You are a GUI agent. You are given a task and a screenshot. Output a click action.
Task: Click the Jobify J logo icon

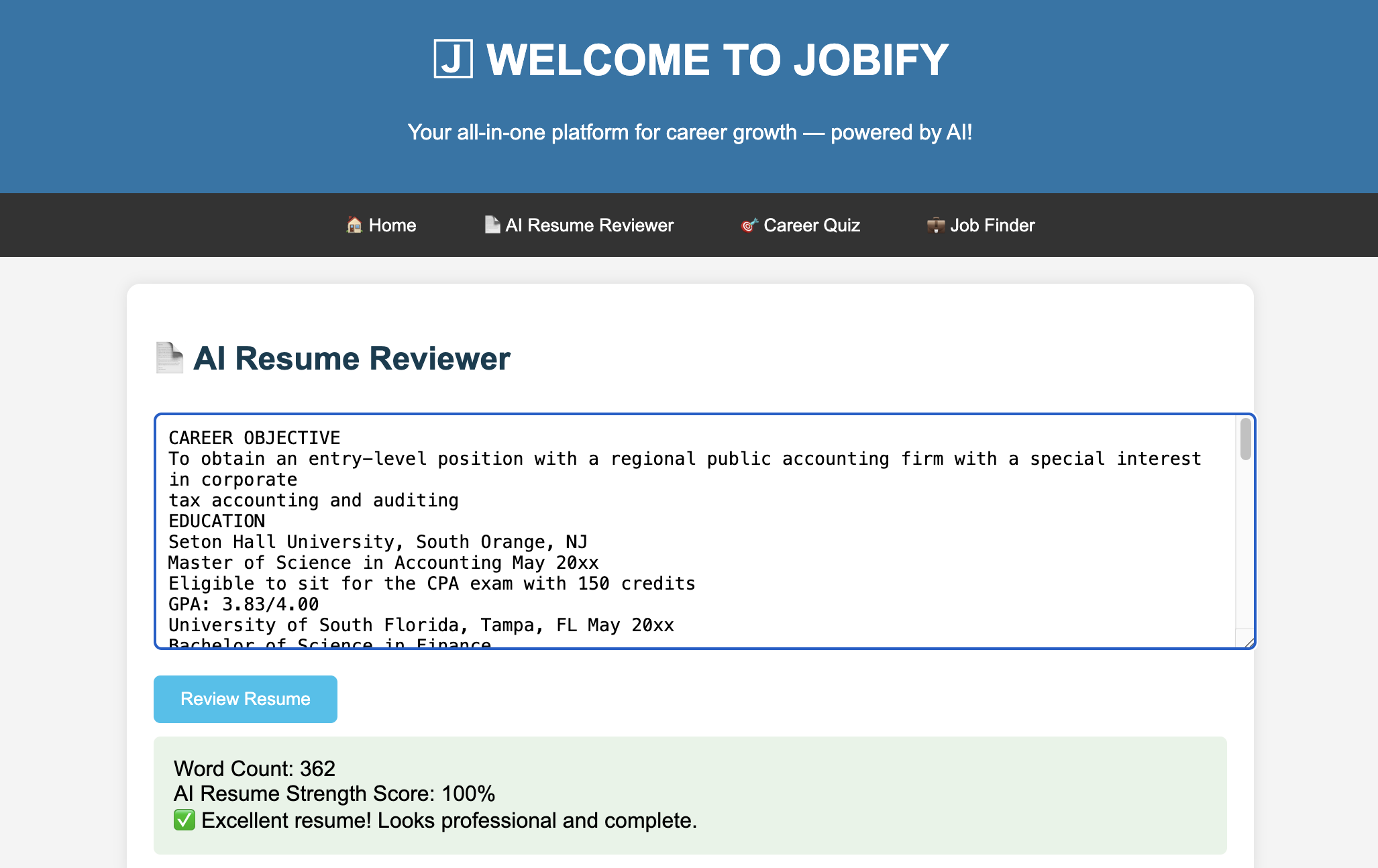(453, 59)
